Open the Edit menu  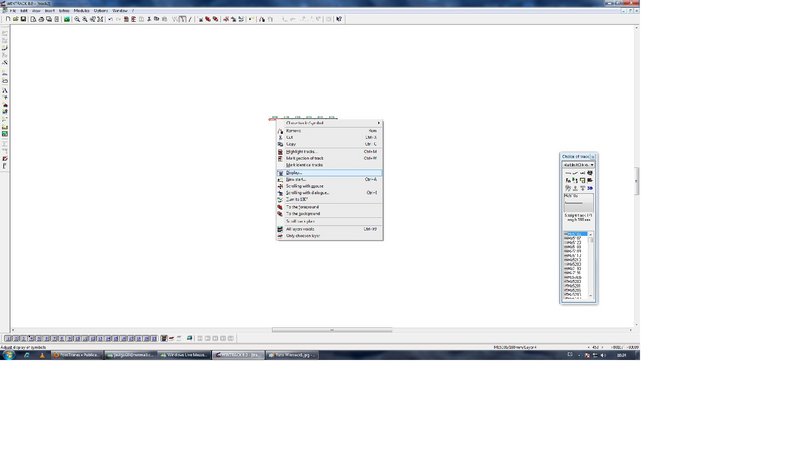point(23,10)
